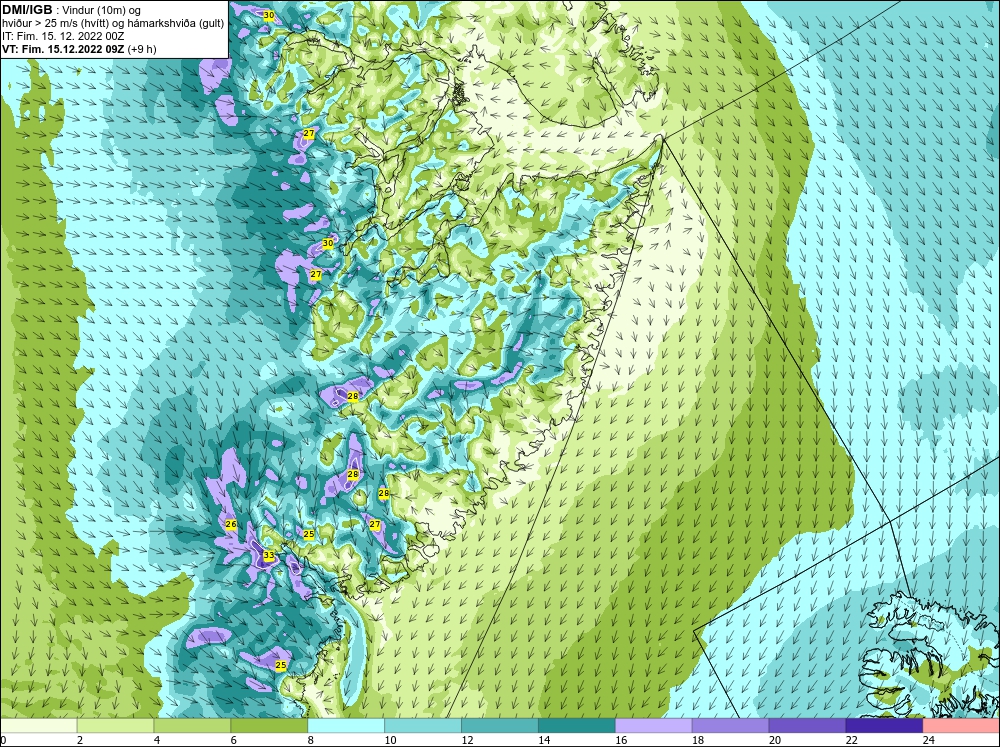
Task: Select the 'hviður > 25 m/s (hvítt)' description line
Action: (x=55, y=24)
